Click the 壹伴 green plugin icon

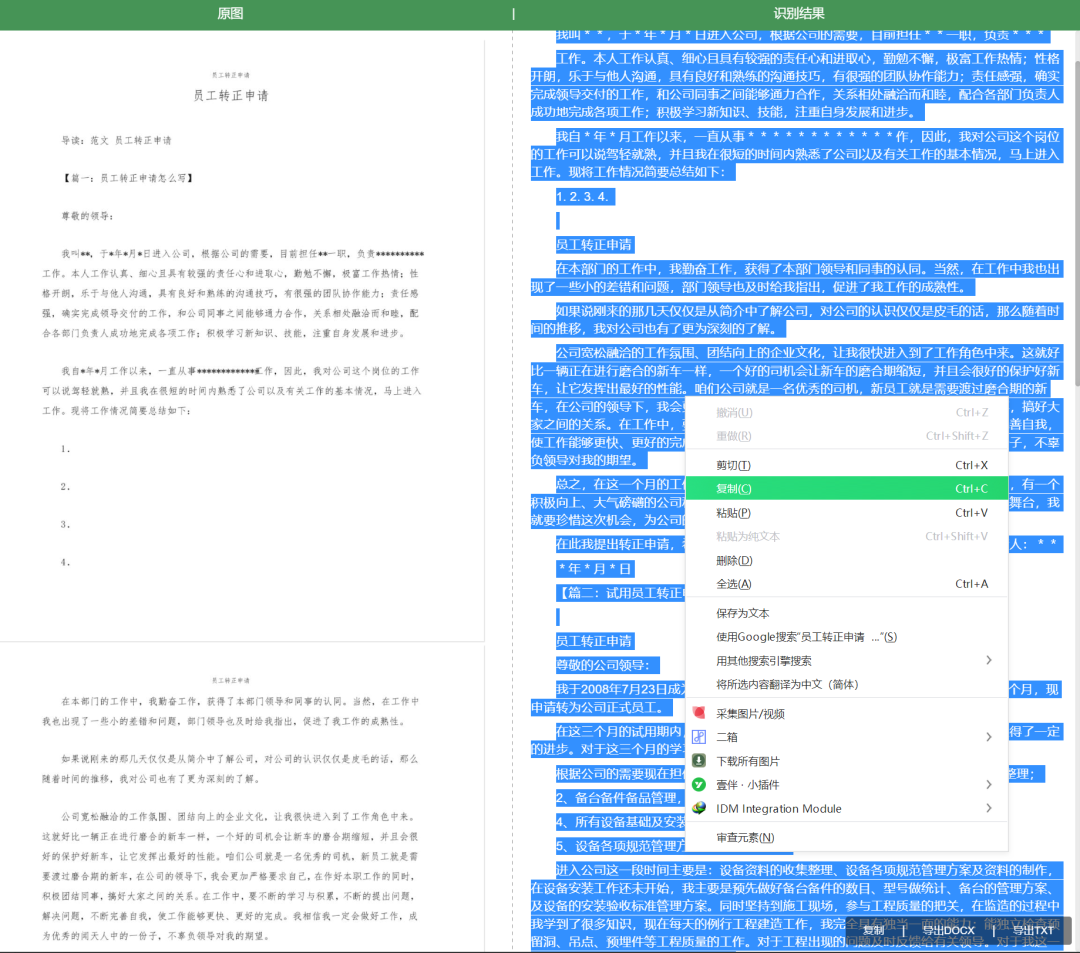(x=698, y=784)
